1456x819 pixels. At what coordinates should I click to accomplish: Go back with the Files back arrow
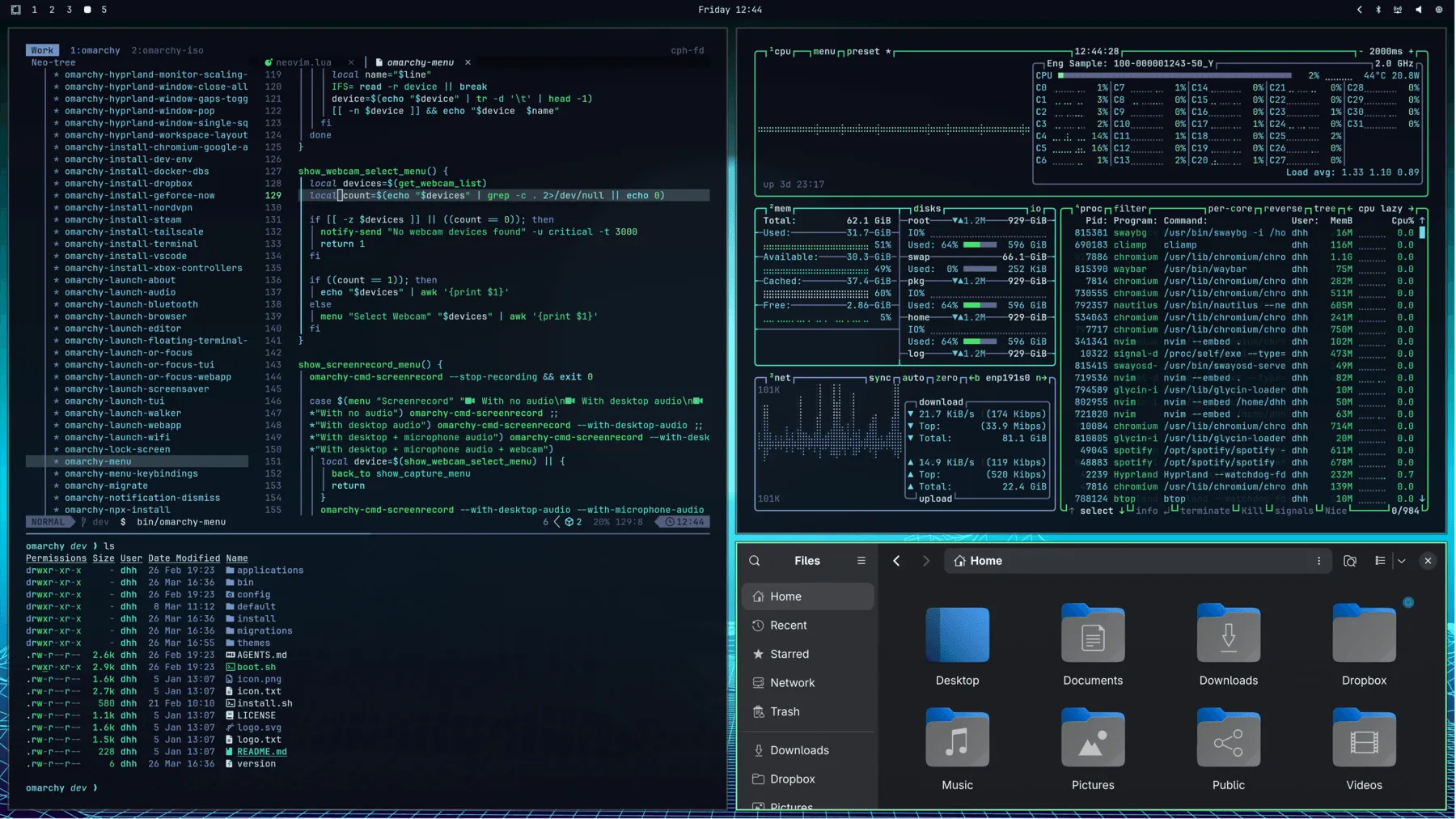click(x=896, y=561)
